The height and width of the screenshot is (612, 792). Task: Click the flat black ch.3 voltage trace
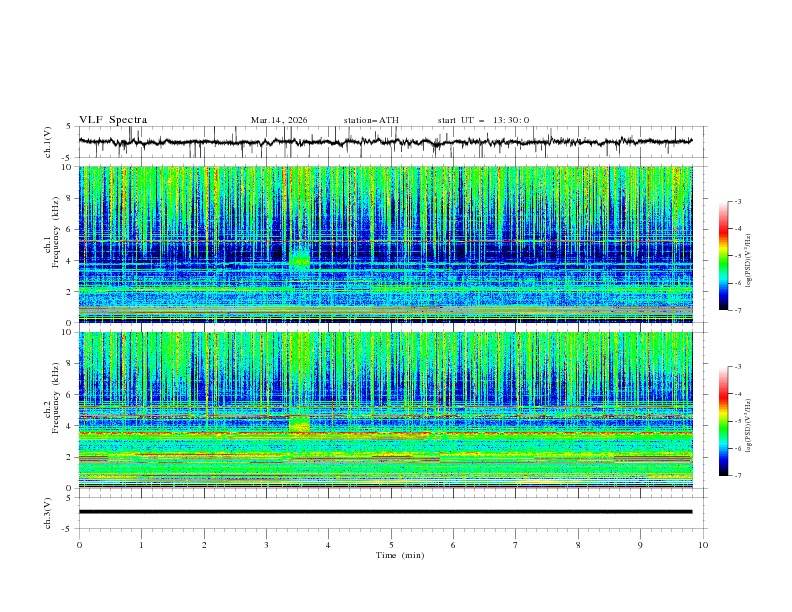tap(385, 512)
